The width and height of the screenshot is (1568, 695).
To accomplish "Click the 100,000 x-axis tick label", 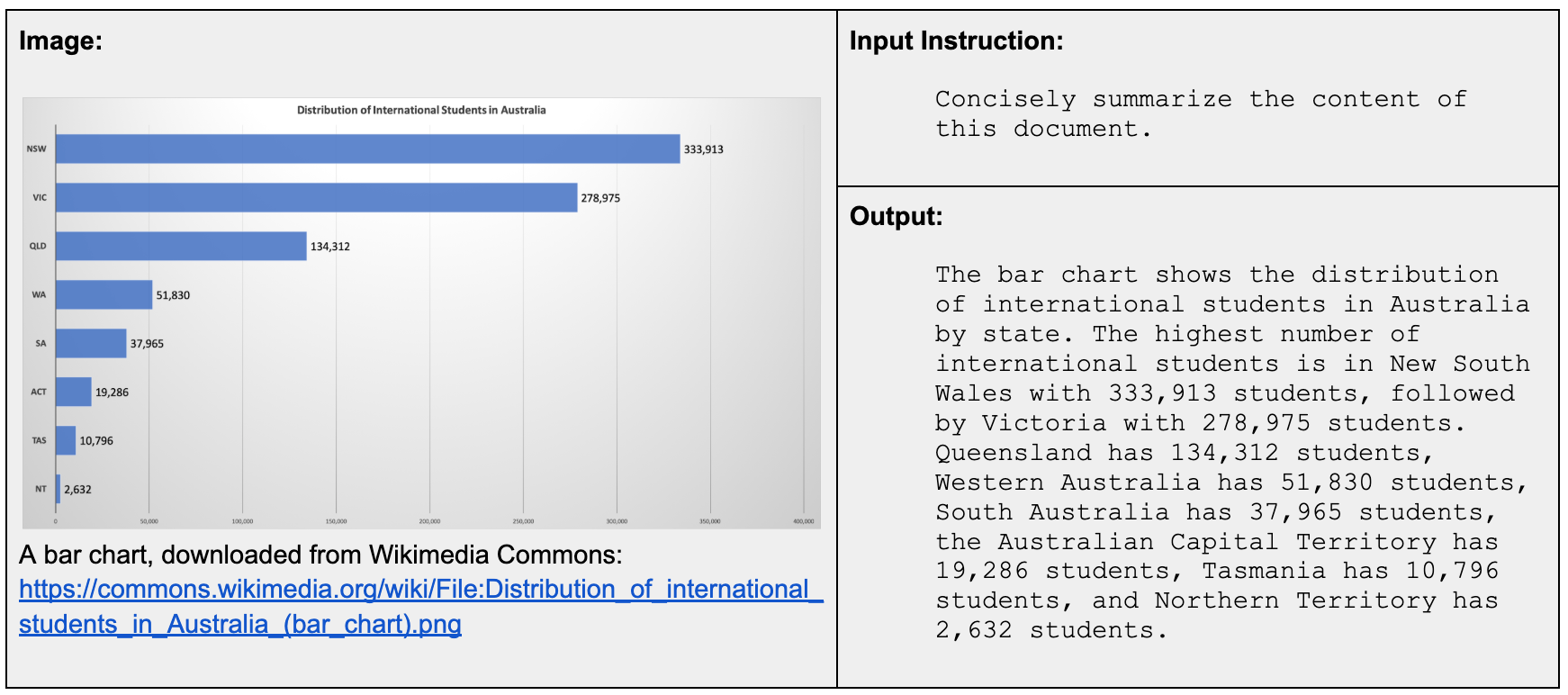I will click(x=242, y=521).
